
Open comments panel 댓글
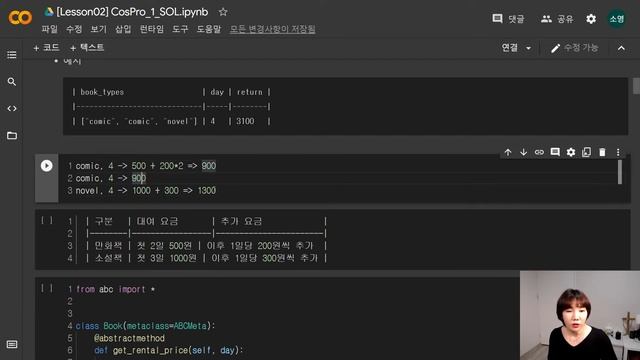click(x=508, y=19)
